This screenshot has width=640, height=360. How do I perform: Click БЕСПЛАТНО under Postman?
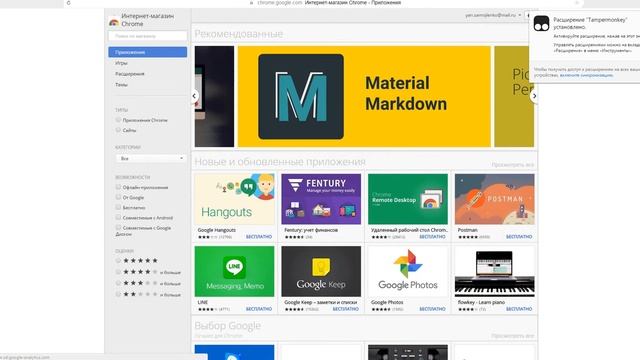519,237
